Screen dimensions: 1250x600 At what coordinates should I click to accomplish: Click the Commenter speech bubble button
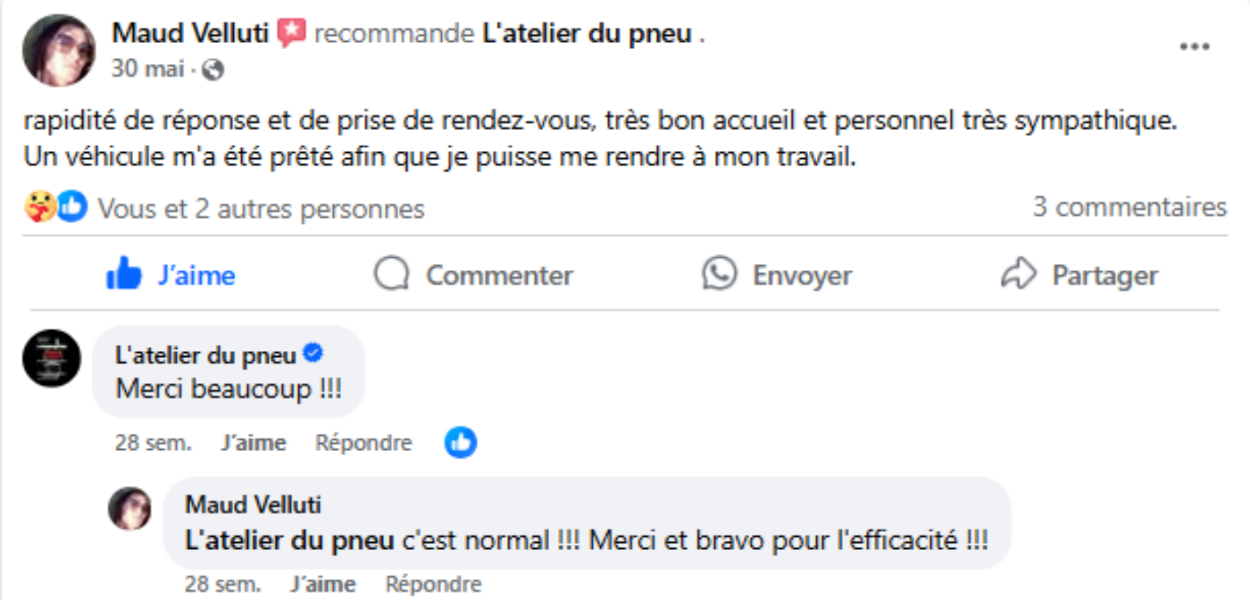473,275
